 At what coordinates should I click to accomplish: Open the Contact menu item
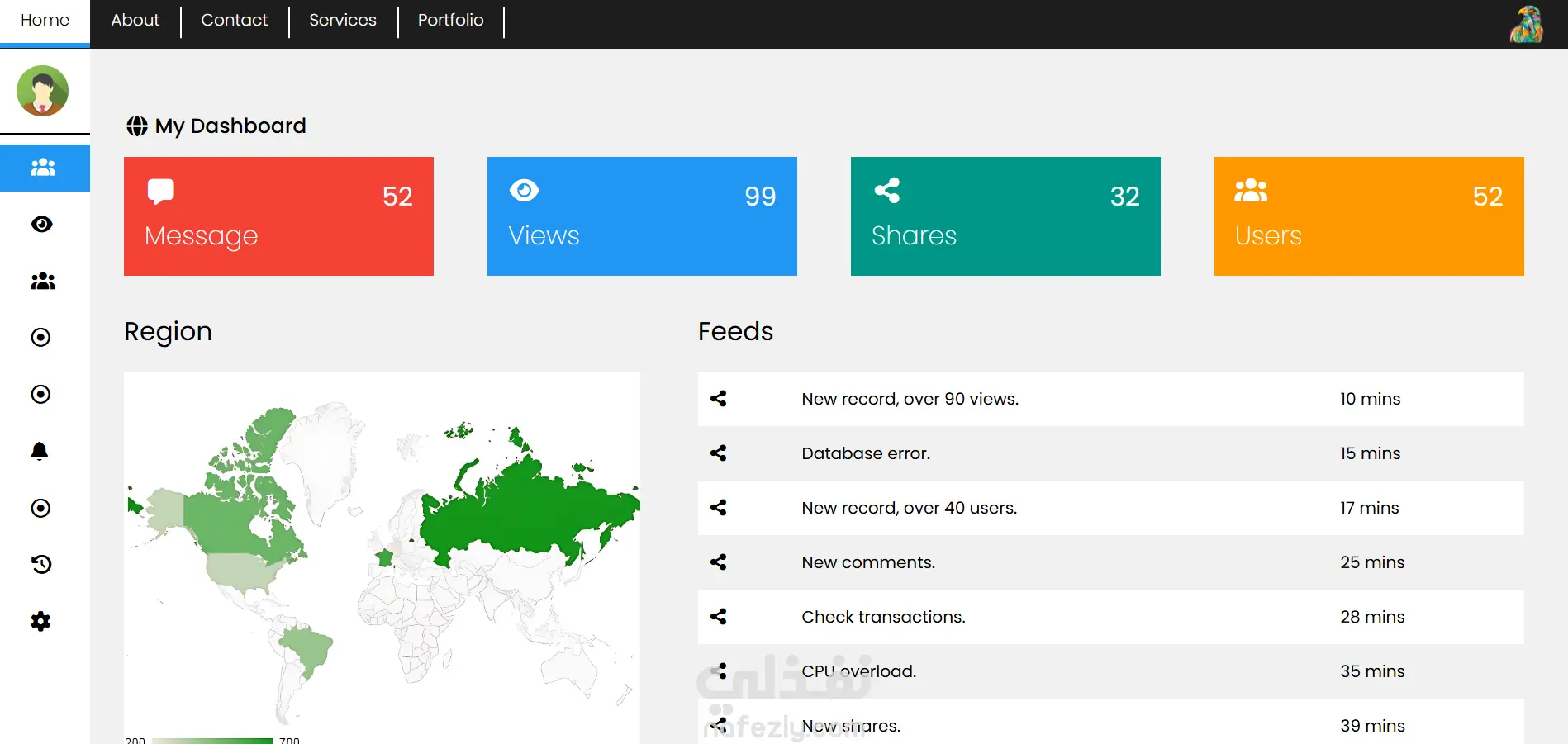tap(235, 21)
